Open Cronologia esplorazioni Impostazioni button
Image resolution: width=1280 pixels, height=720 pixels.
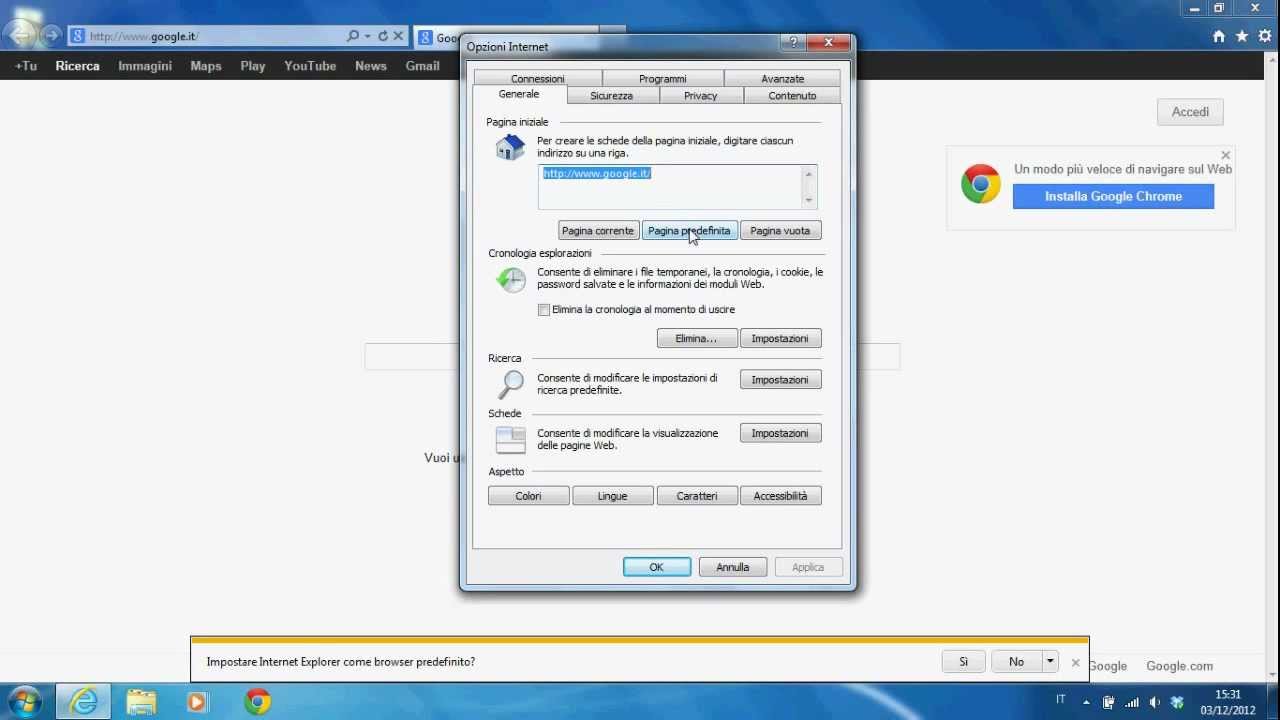point(780,339)
